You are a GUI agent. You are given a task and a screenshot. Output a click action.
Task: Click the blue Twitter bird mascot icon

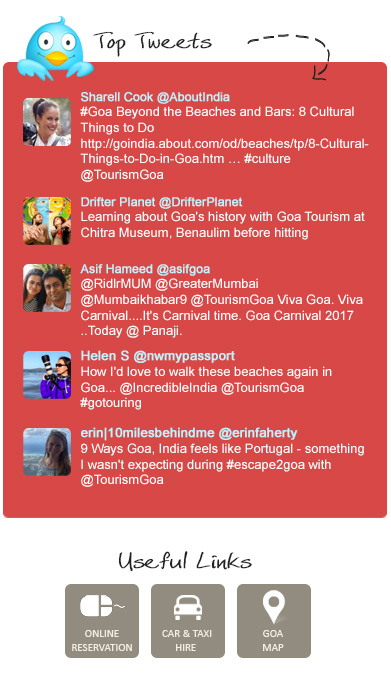pyautogui.click(x=55, y=49)
